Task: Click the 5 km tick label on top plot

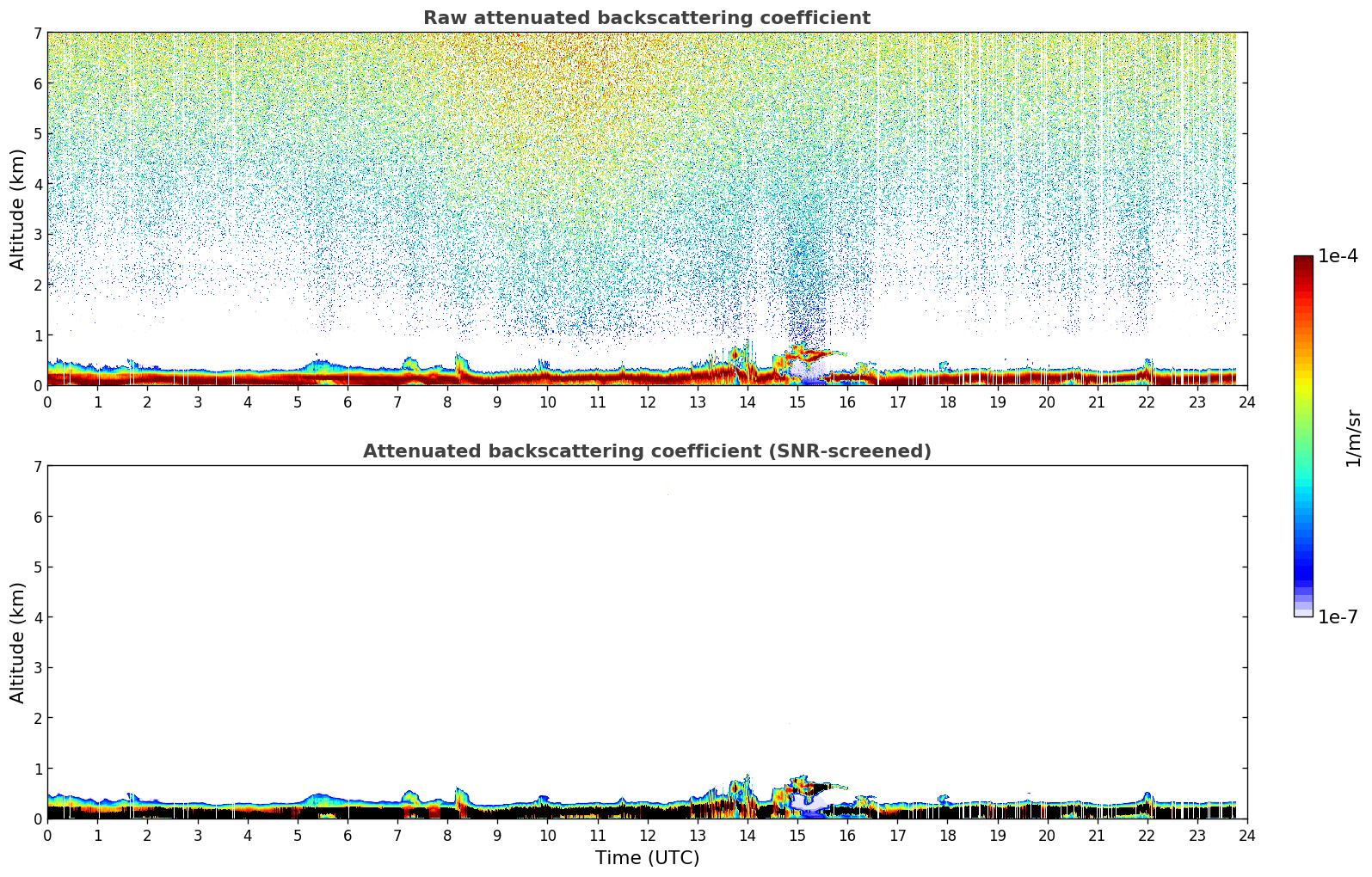Action: pos(37,133)
